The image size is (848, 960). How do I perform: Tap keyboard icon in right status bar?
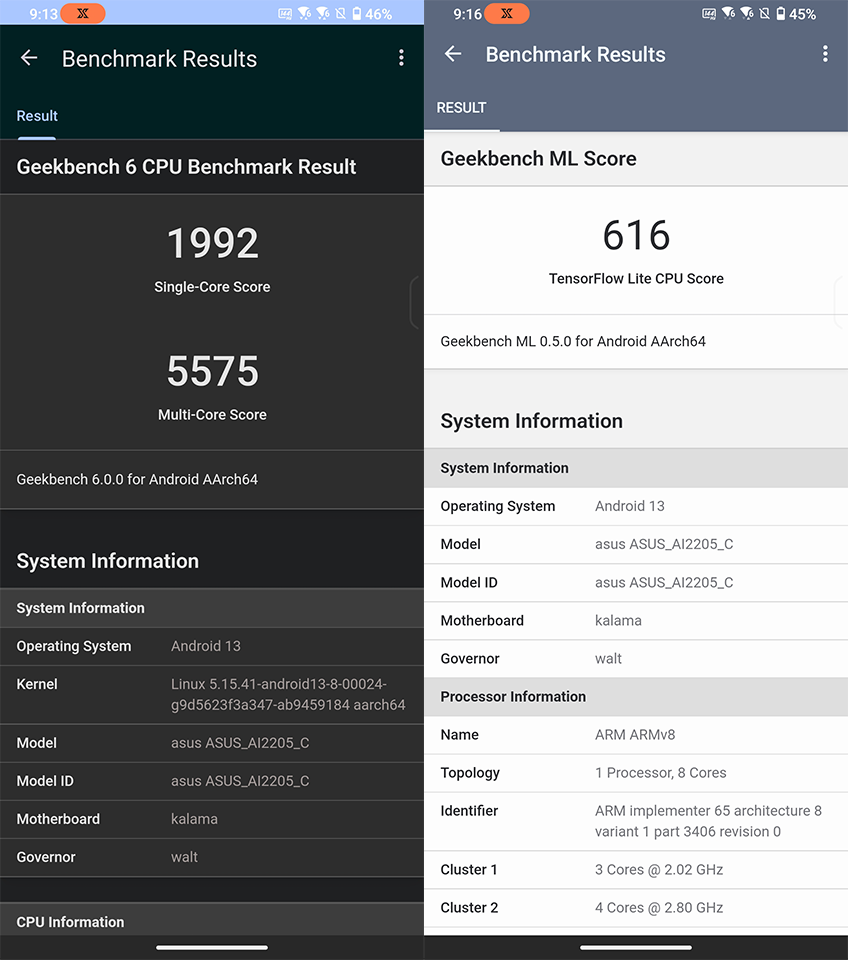pyautogui.click(x=708, y=13)
